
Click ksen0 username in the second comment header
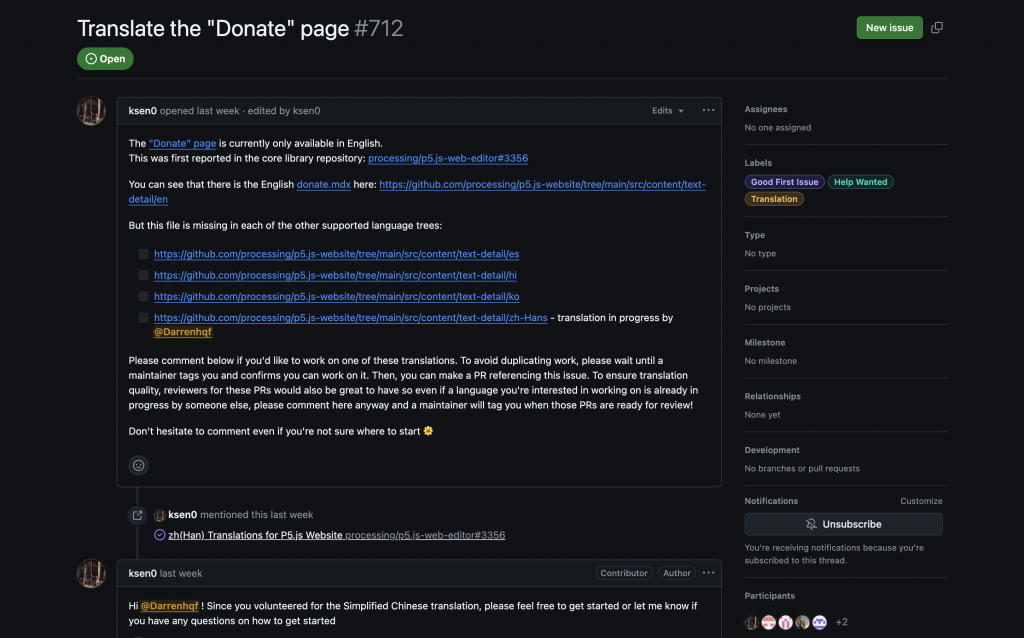pos(142,573)
